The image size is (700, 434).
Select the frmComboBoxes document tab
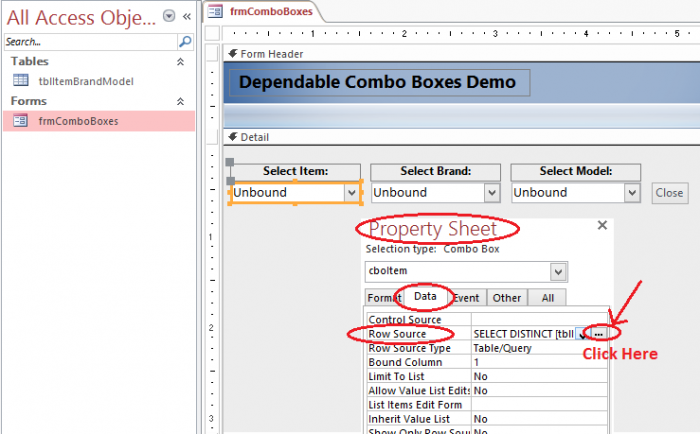coord(262,12)
